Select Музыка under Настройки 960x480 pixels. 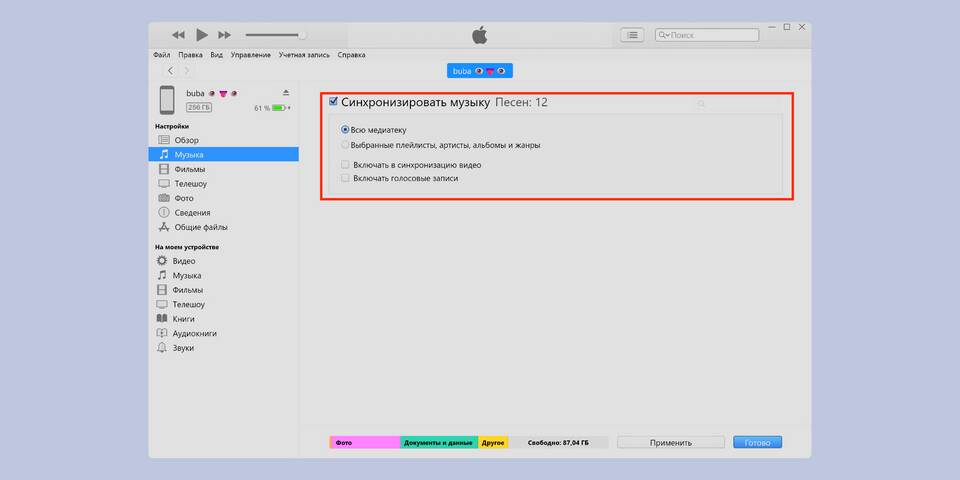[223, 154]
